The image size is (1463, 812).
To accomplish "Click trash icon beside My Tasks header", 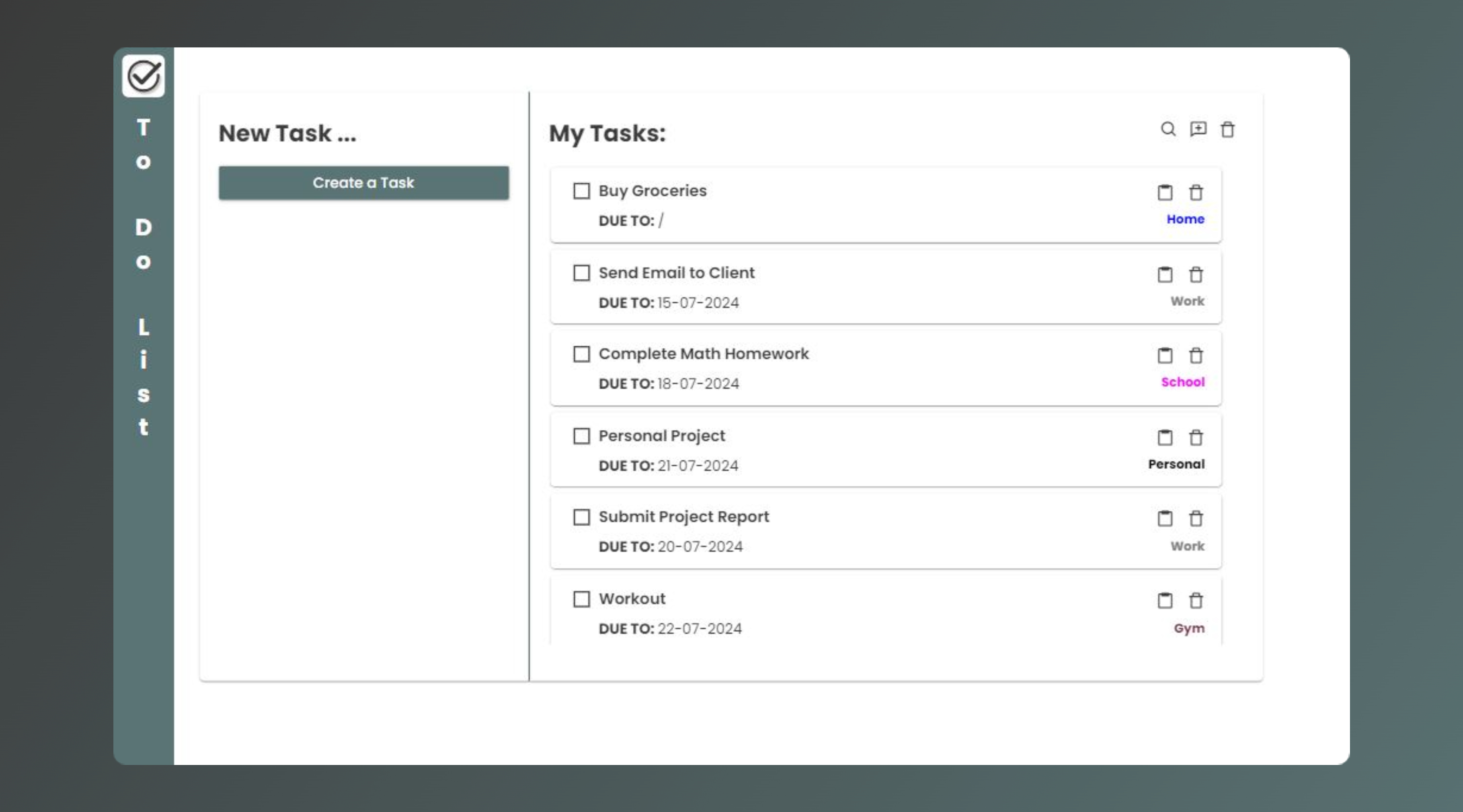I will click(1227, 129).
